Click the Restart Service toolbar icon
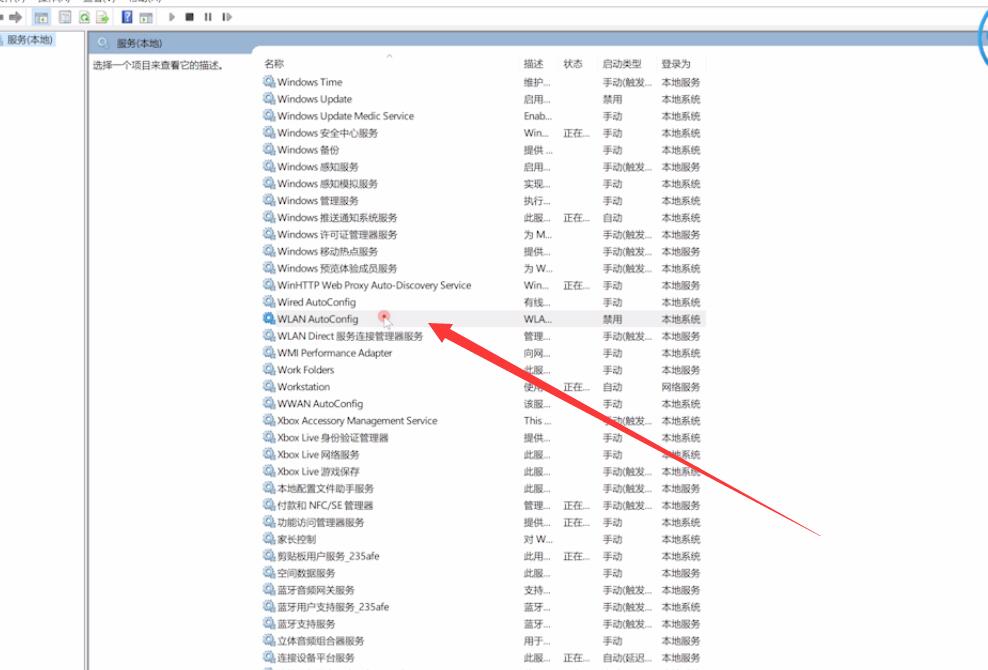The height and width of the screenshot is (670, 988). pos(227,17)
